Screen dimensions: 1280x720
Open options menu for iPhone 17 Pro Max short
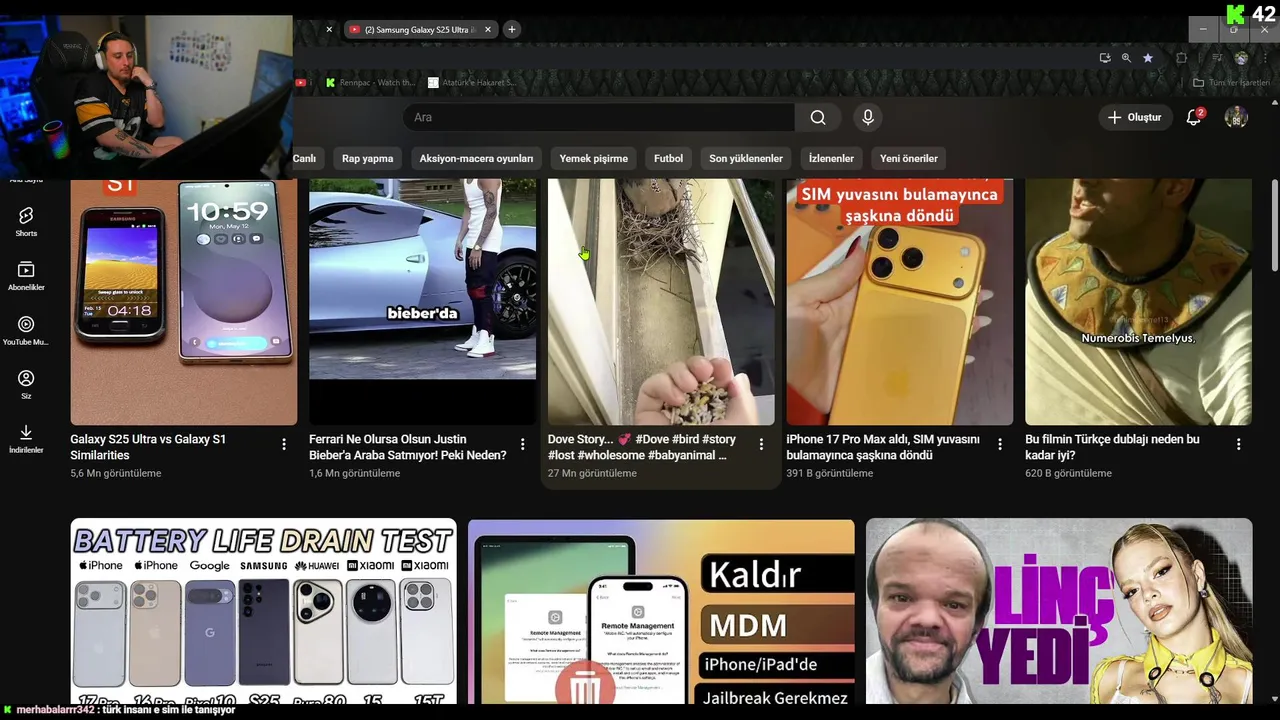1000,444
